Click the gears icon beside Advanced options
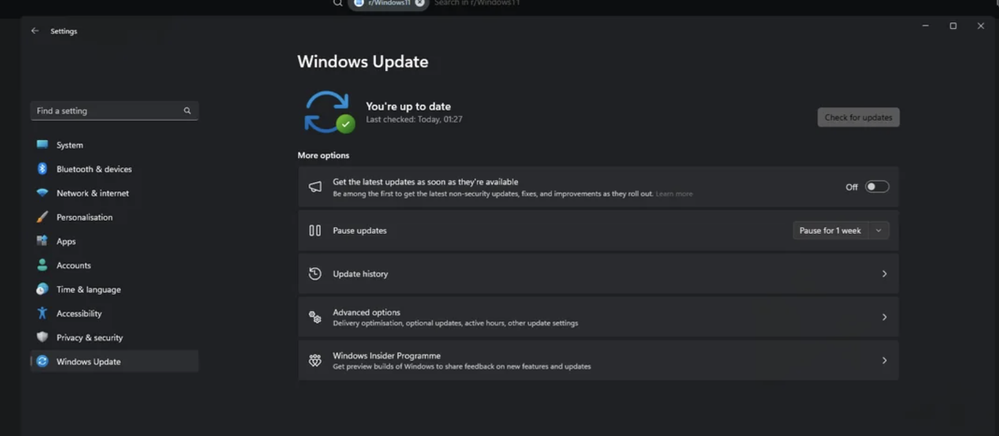This screenshot has width=999, height=436. pos(315,317)
